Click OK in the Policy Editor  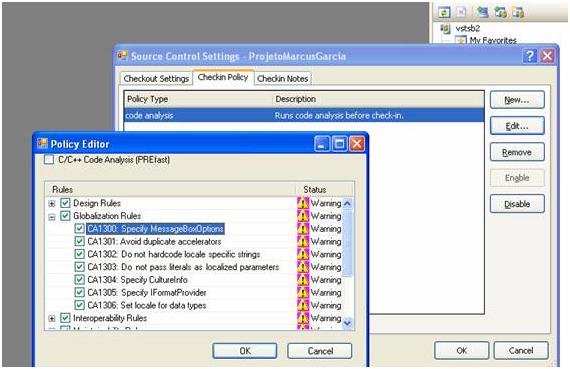pyautogui.click(x=245, y=351)
